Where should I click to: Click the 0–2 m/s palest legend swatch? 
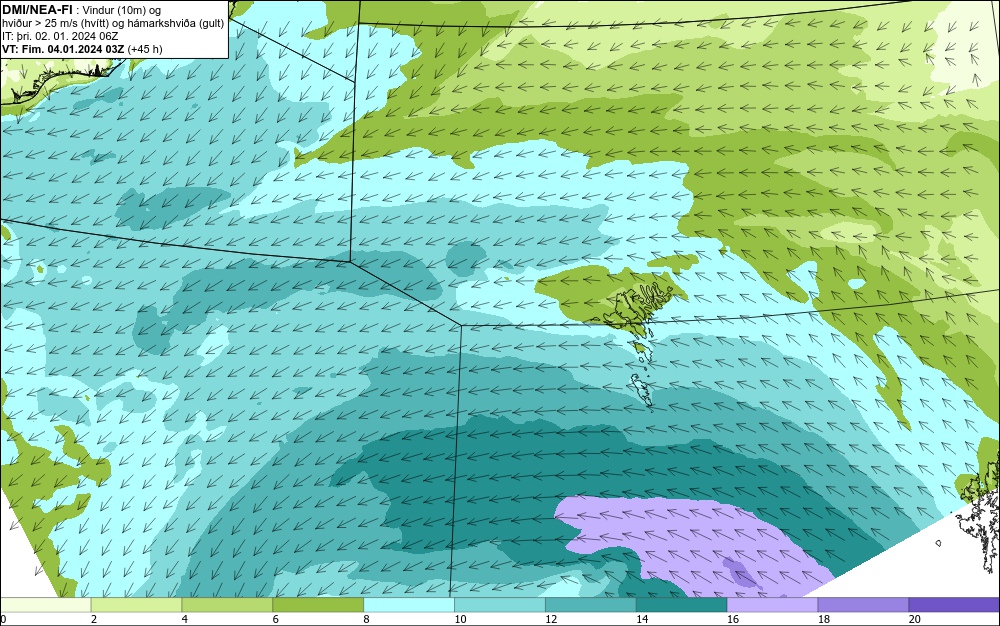(45, 605)
